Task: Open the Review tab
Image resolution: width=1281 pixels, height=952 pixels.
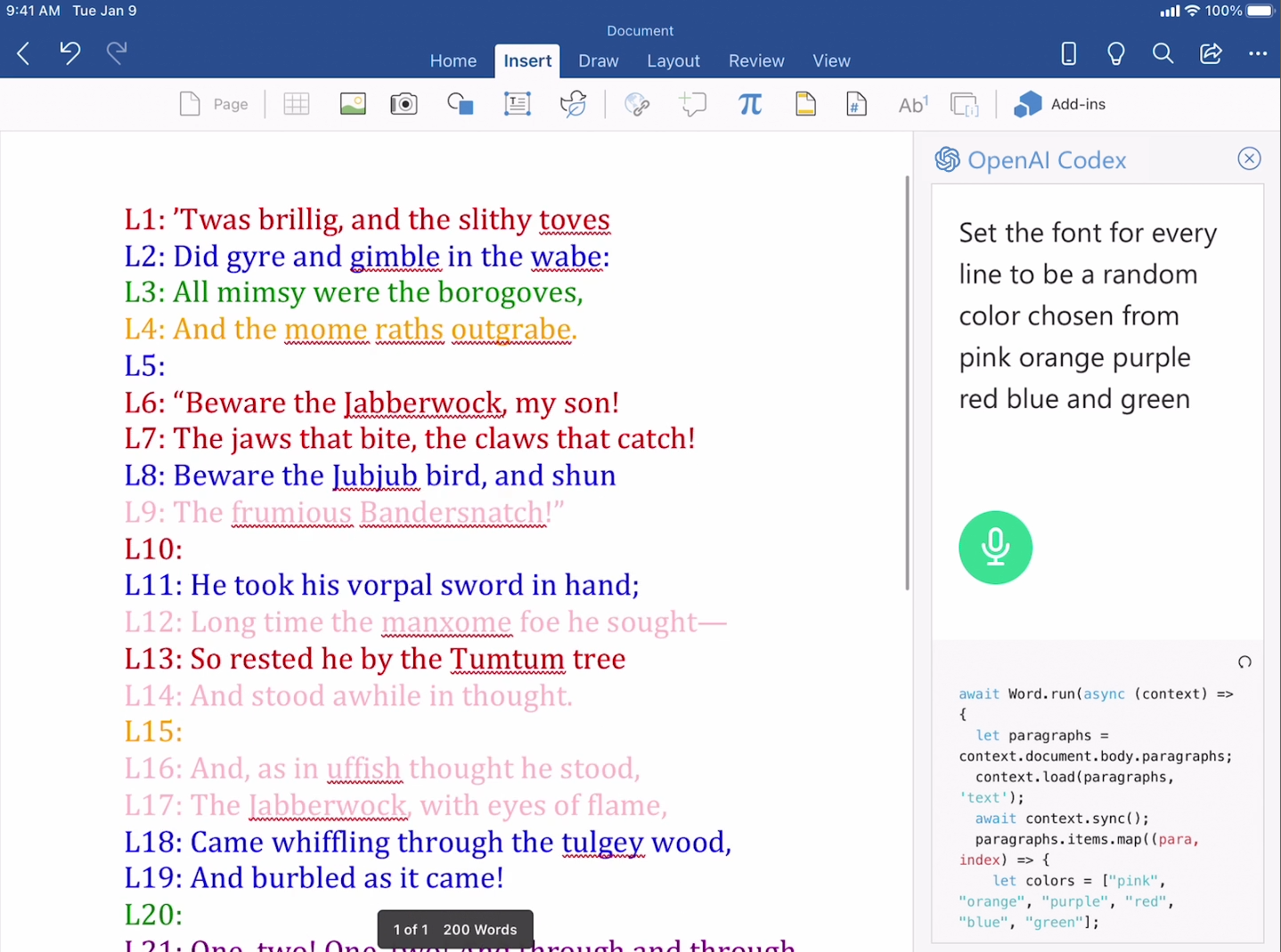Action: coord(755,61)
